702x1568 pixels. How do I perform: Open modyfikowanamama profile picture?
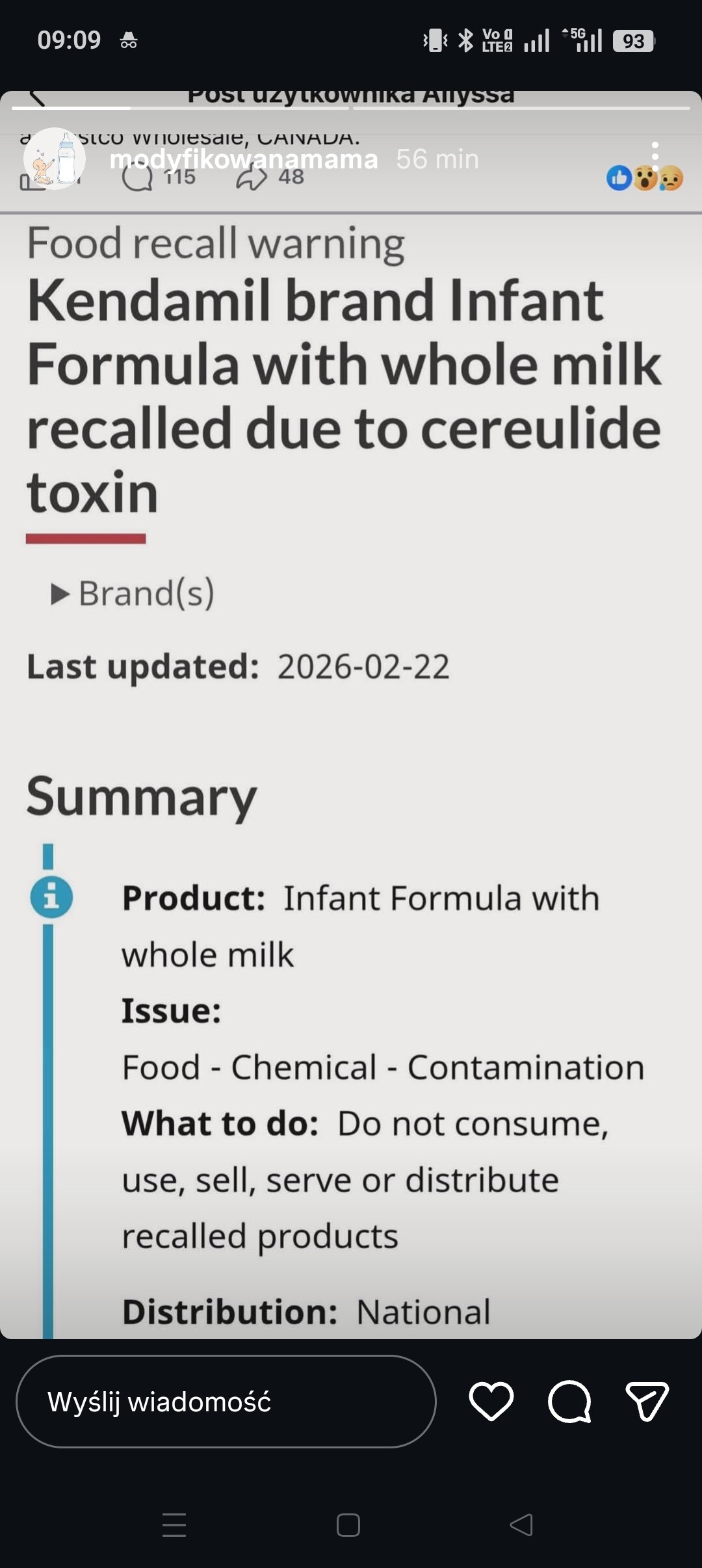(x=55, y=159)
